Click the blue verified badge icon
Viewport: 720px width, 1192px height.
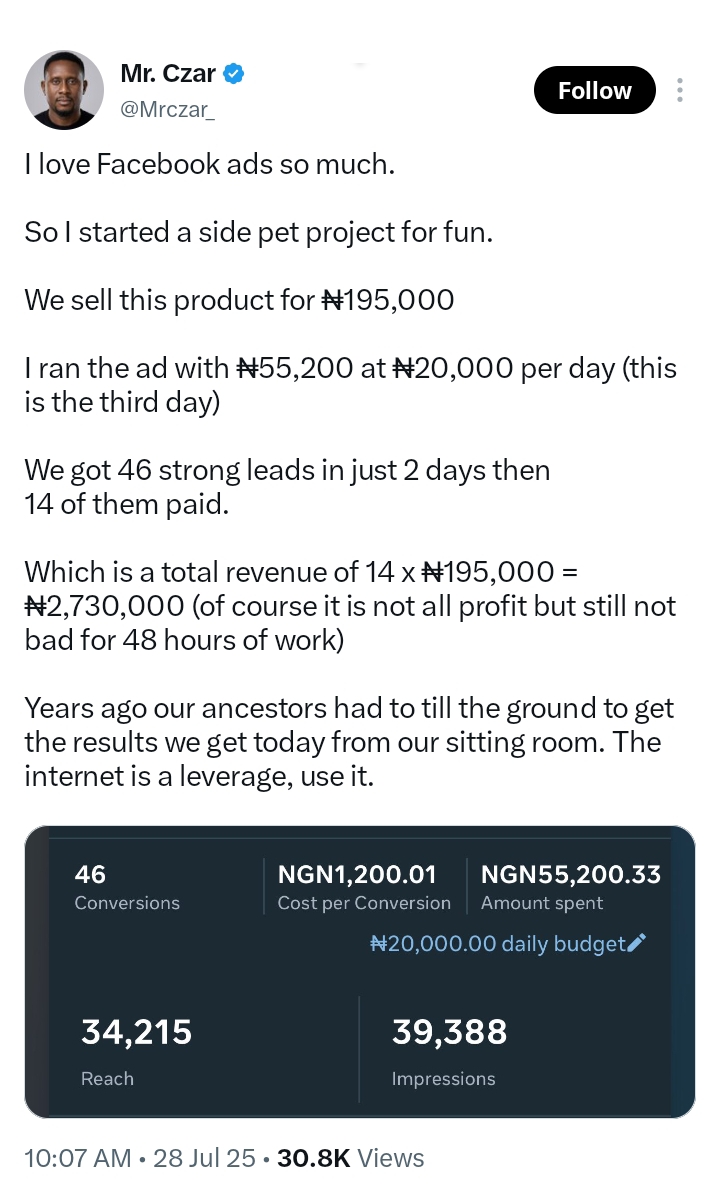coord(233,74)
